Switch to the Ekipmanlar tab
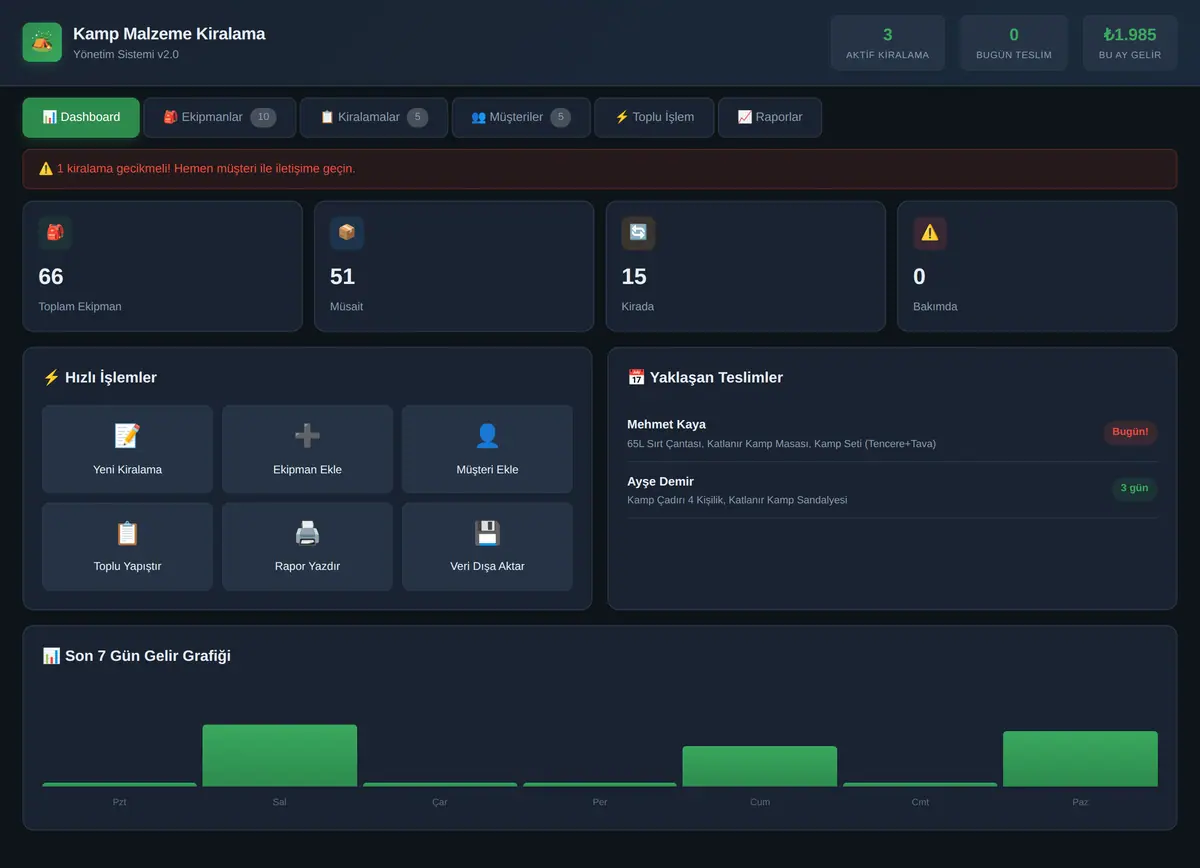The image size is (1200, 868). coord(219,117)
